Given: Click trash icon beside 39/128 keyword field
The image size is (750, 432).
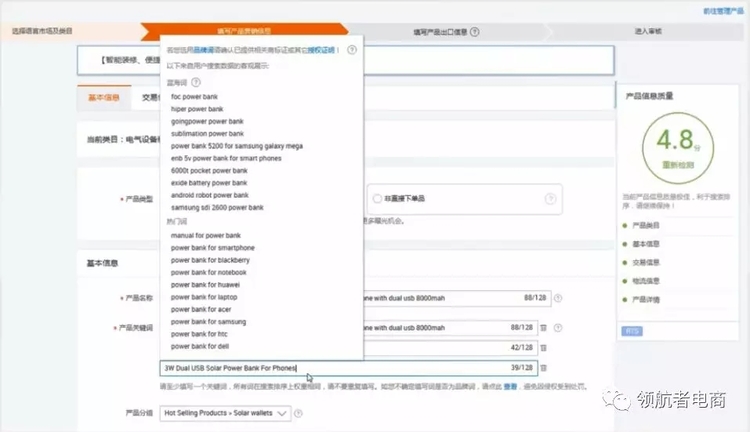Looking at the screenshot, I should pyautogui.click(x=544, y=368).
